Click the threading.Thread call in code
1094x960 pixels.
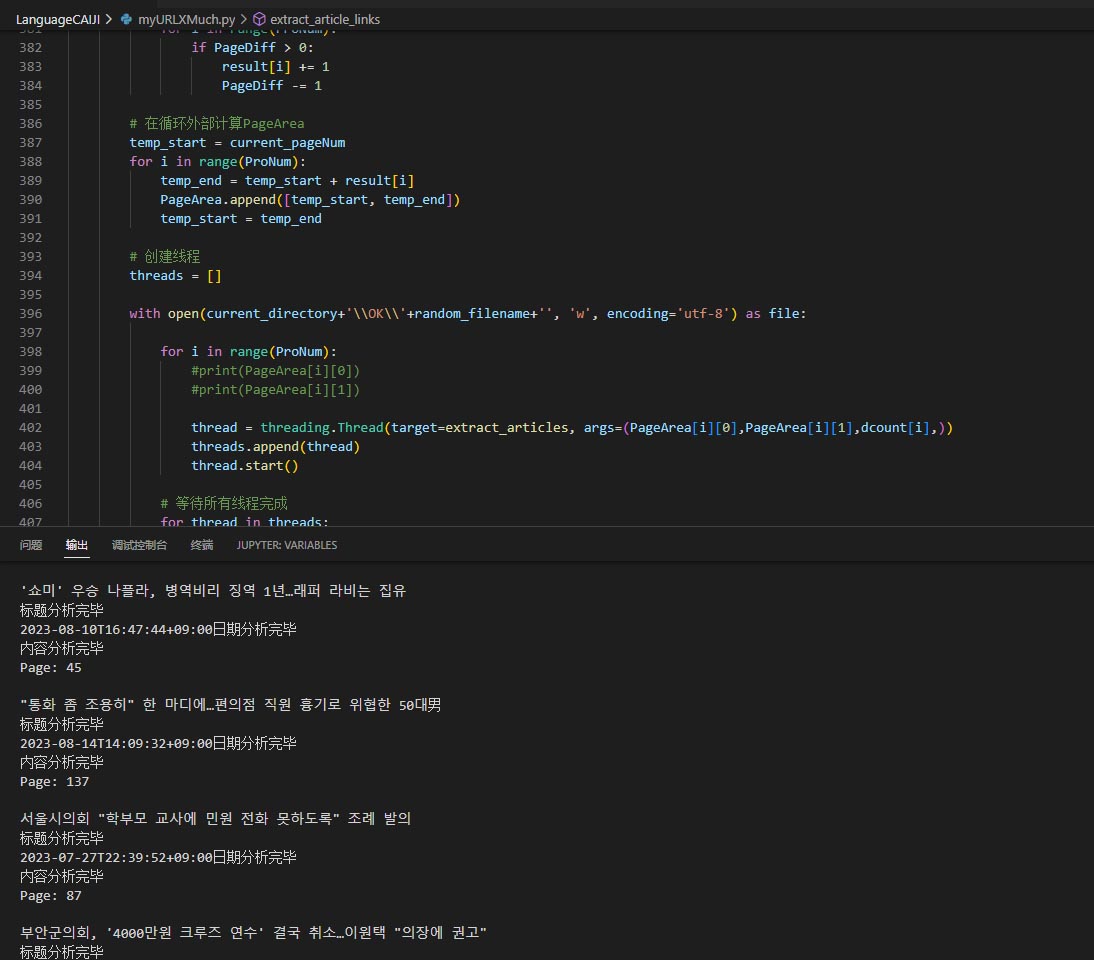pyautogui.click(x=322, y=427)
